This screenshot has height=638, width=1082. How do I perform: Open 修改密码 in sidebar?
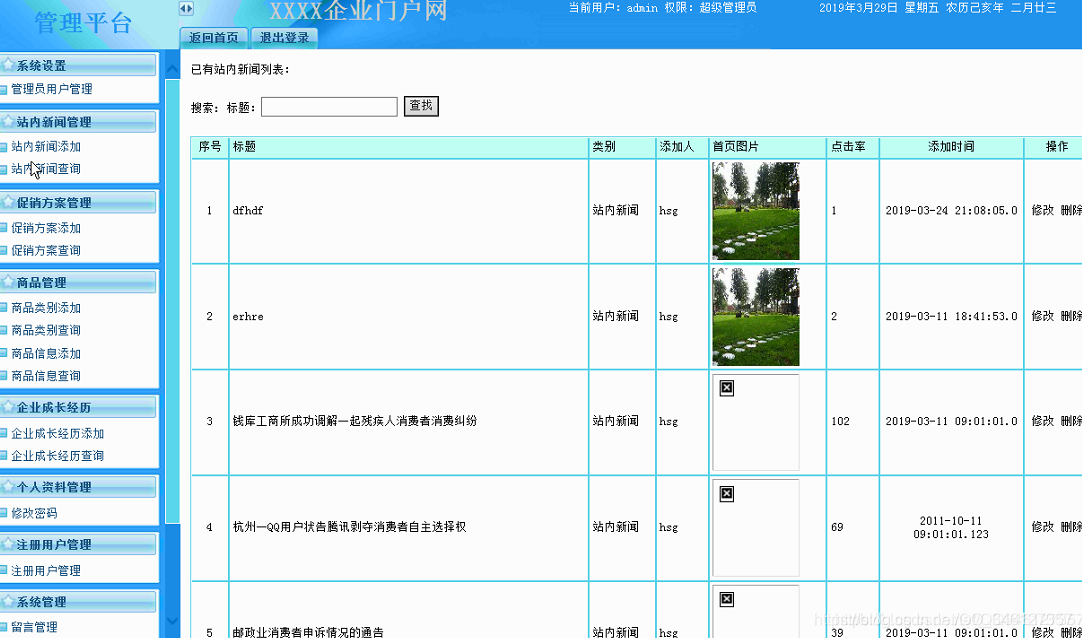coord(35,513)
